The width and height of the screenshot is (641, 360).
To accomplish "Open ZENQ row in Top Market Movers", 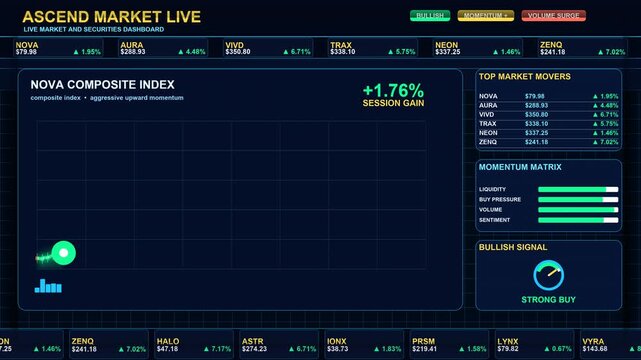I will pos(549,142).
